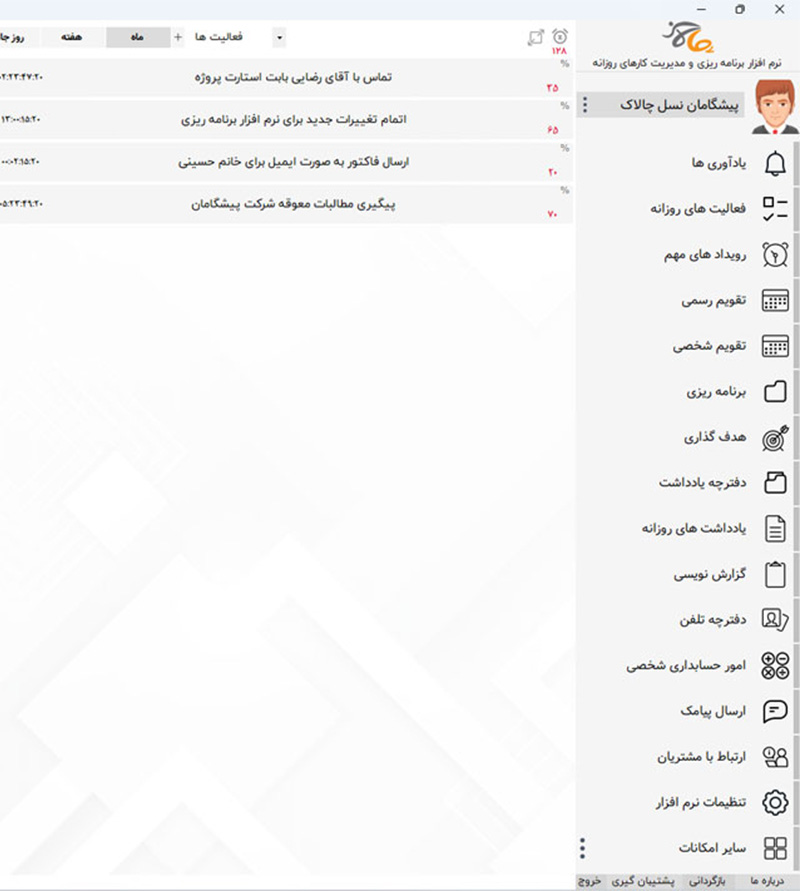Click the send SMS speech bubble icon

point(775,711)
